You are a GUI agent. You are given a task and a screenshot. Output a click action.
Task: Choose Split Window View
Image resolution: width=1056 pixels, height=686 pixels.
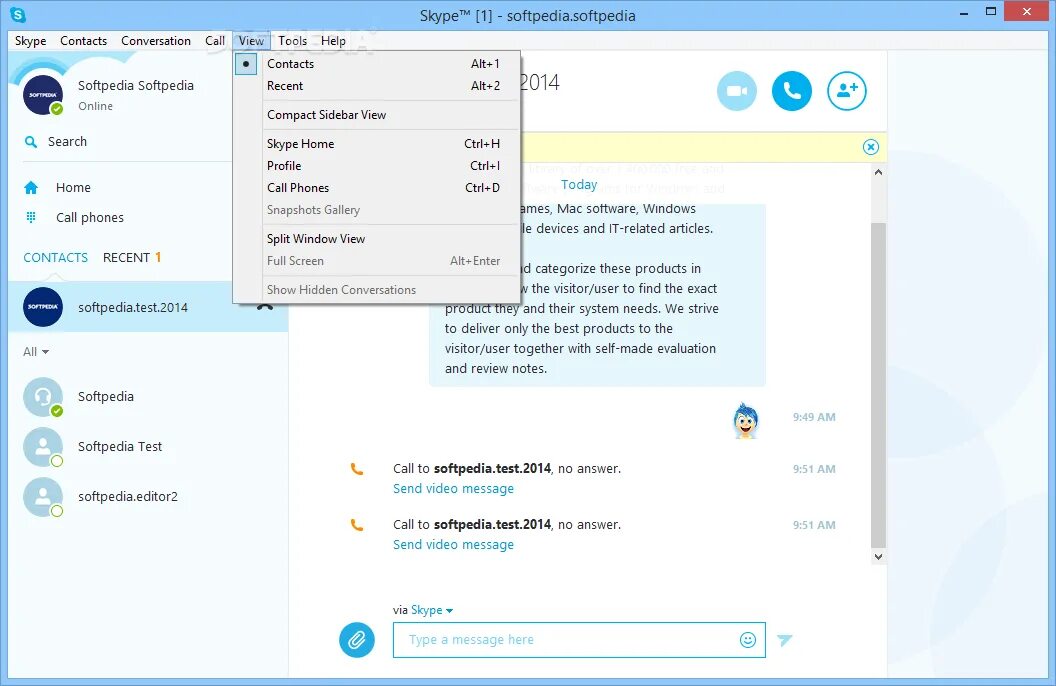pos(383,239)
